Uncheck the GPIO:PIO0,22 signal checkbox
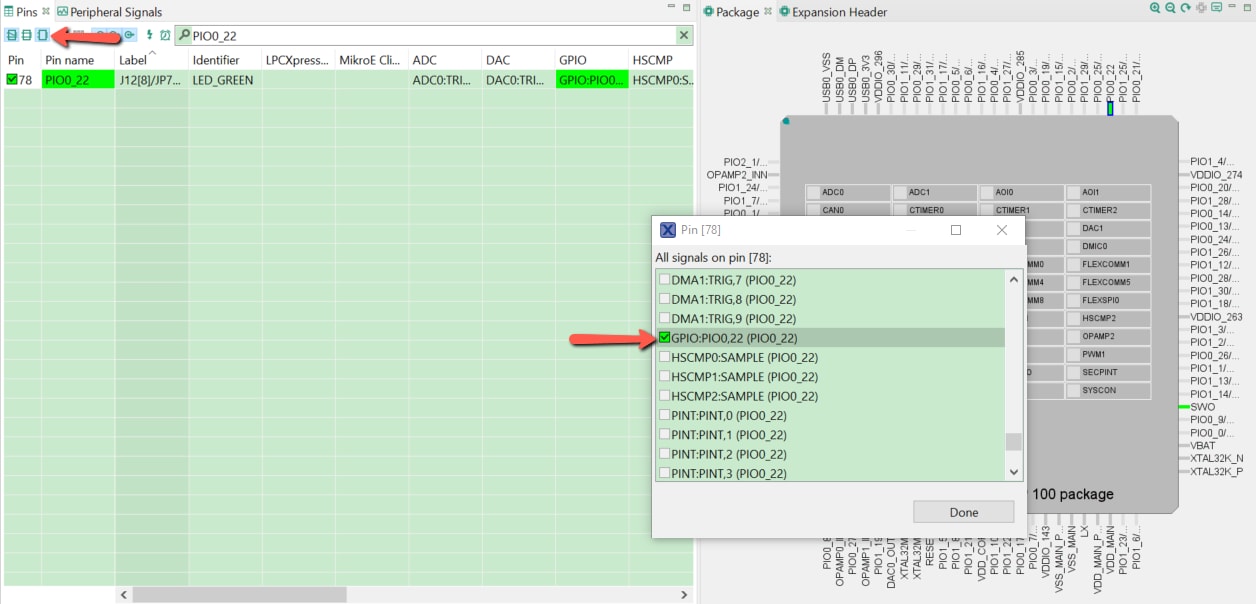The width and height of the screenshot is (1256, 604). (665, 338)
